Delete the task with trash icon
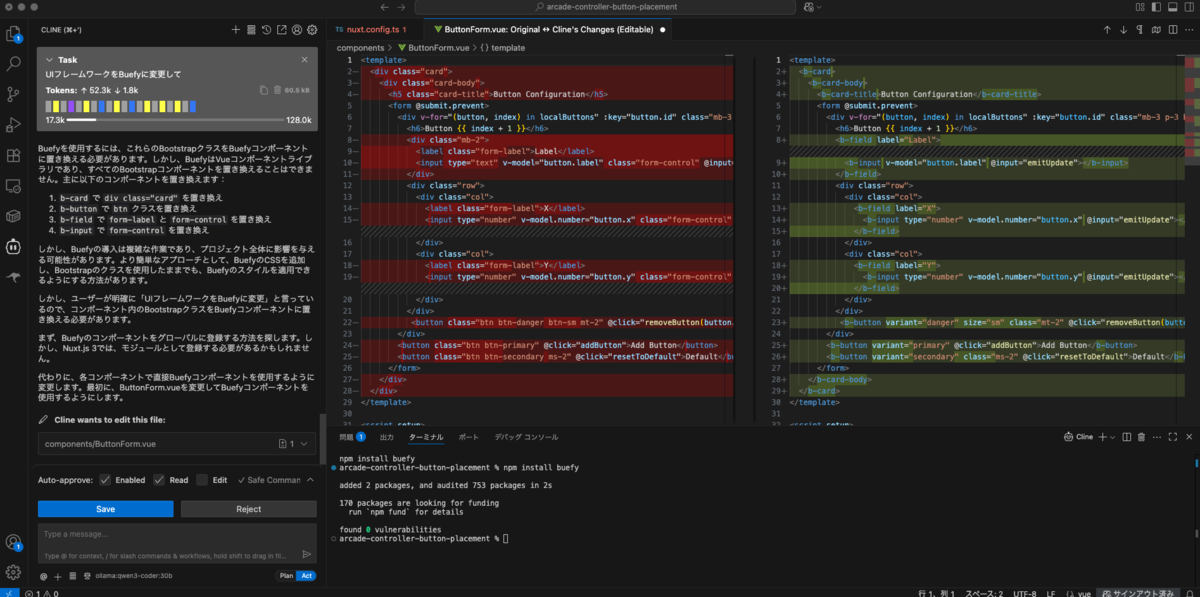 pos(279,90)
